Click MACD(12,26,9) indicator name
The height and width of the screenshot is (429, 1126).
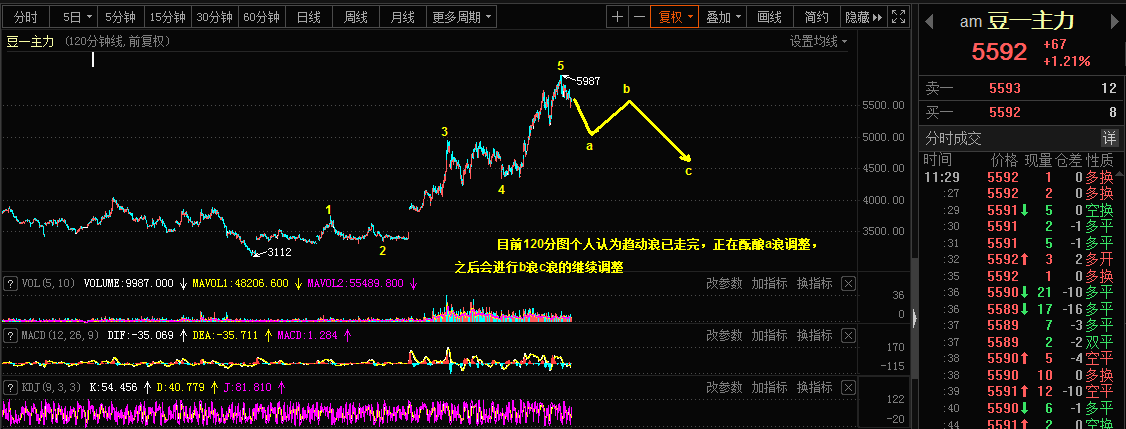[x=62, y=335]
